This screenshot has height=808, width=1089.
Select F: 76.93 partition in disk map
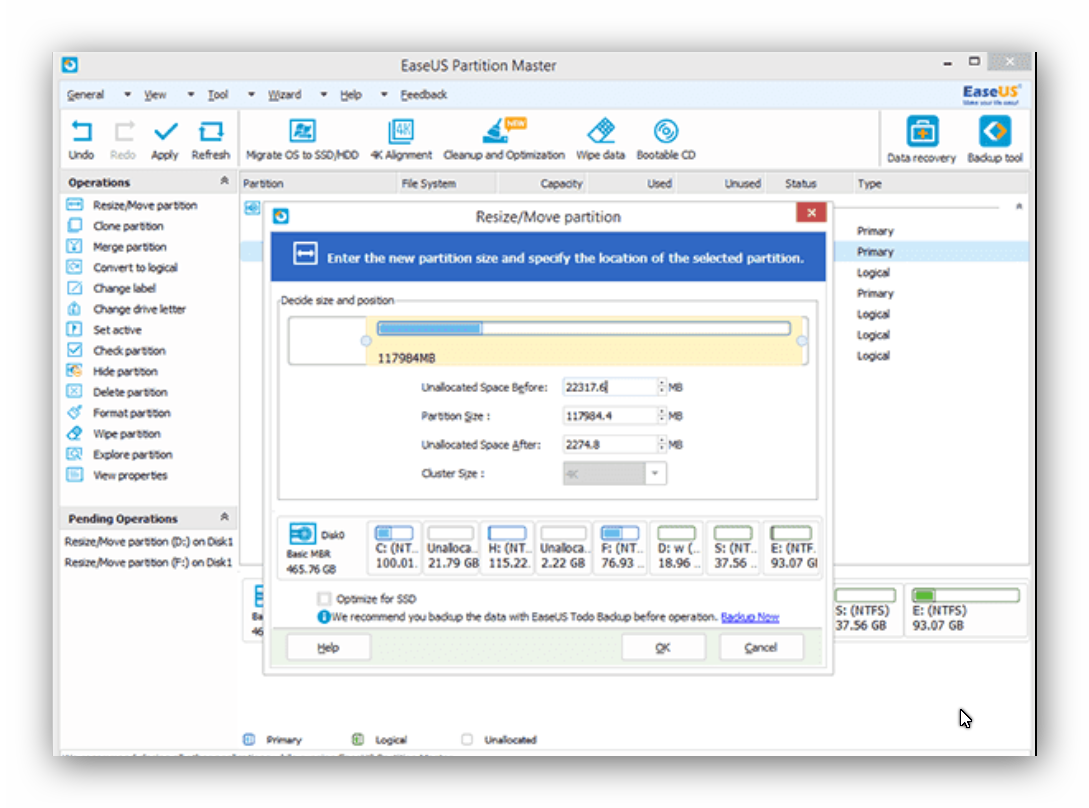pos(620,547)
